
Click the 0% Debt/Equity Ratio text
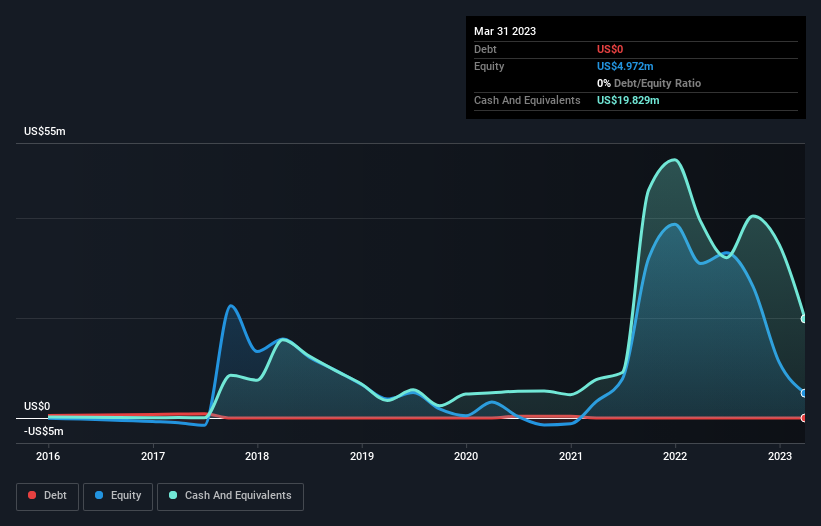coord(649,83)
